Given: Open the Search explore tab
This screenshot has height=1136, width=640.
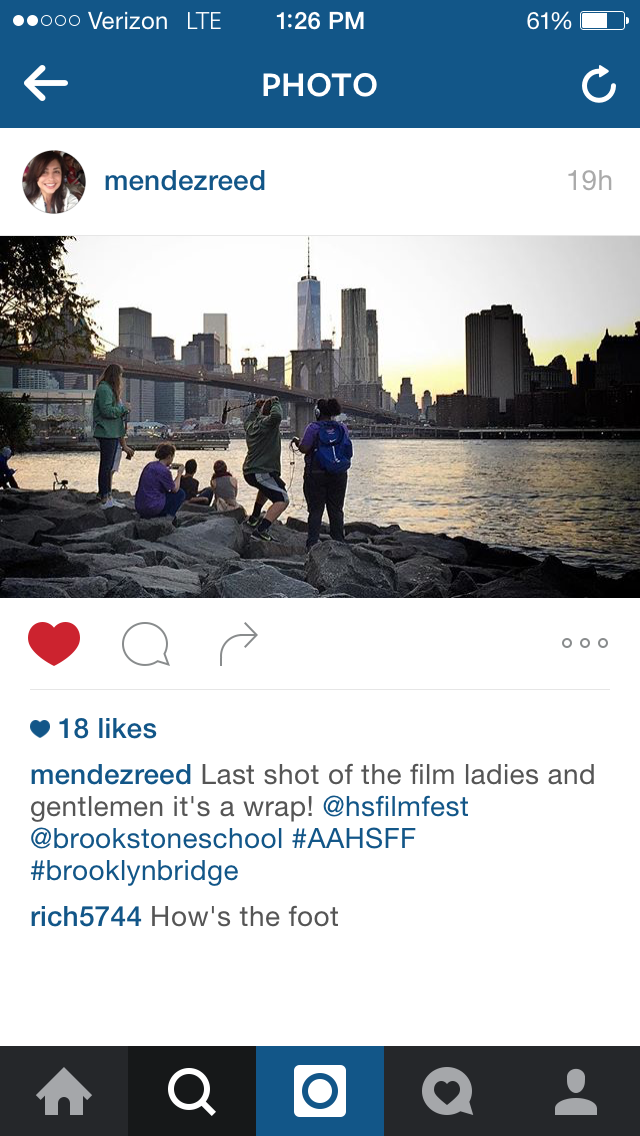Looking at the screenshot, I should click(x=192, y=1091).
